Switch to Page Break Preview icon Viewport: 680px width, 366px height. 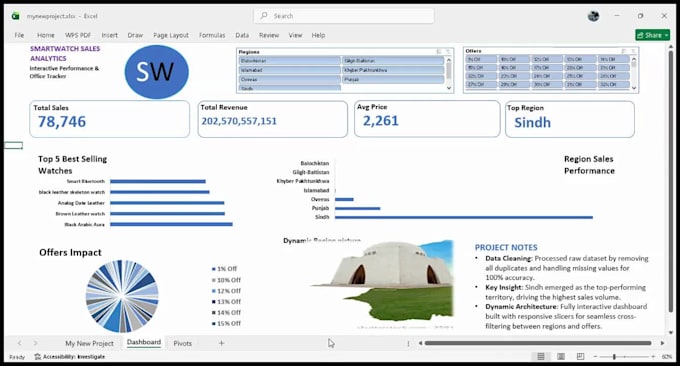click(580, 356)
